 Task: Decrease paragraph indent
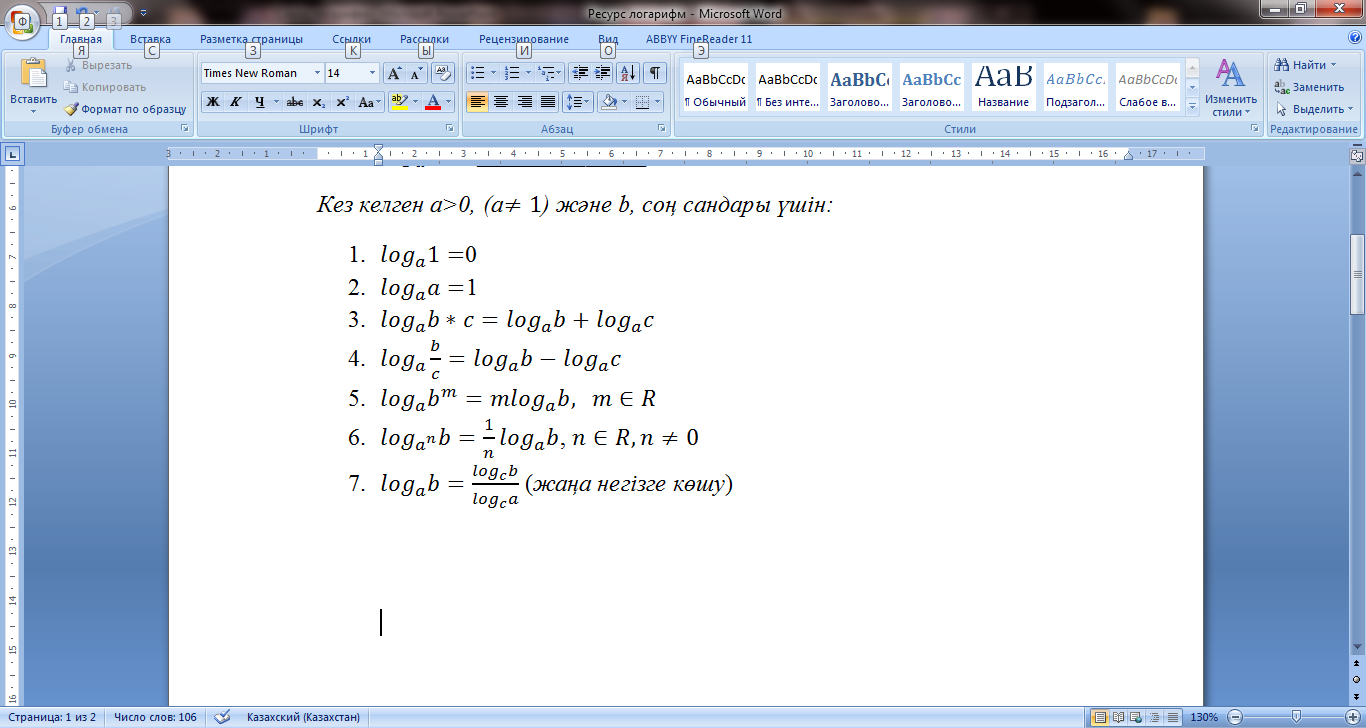tap(580, 73)
